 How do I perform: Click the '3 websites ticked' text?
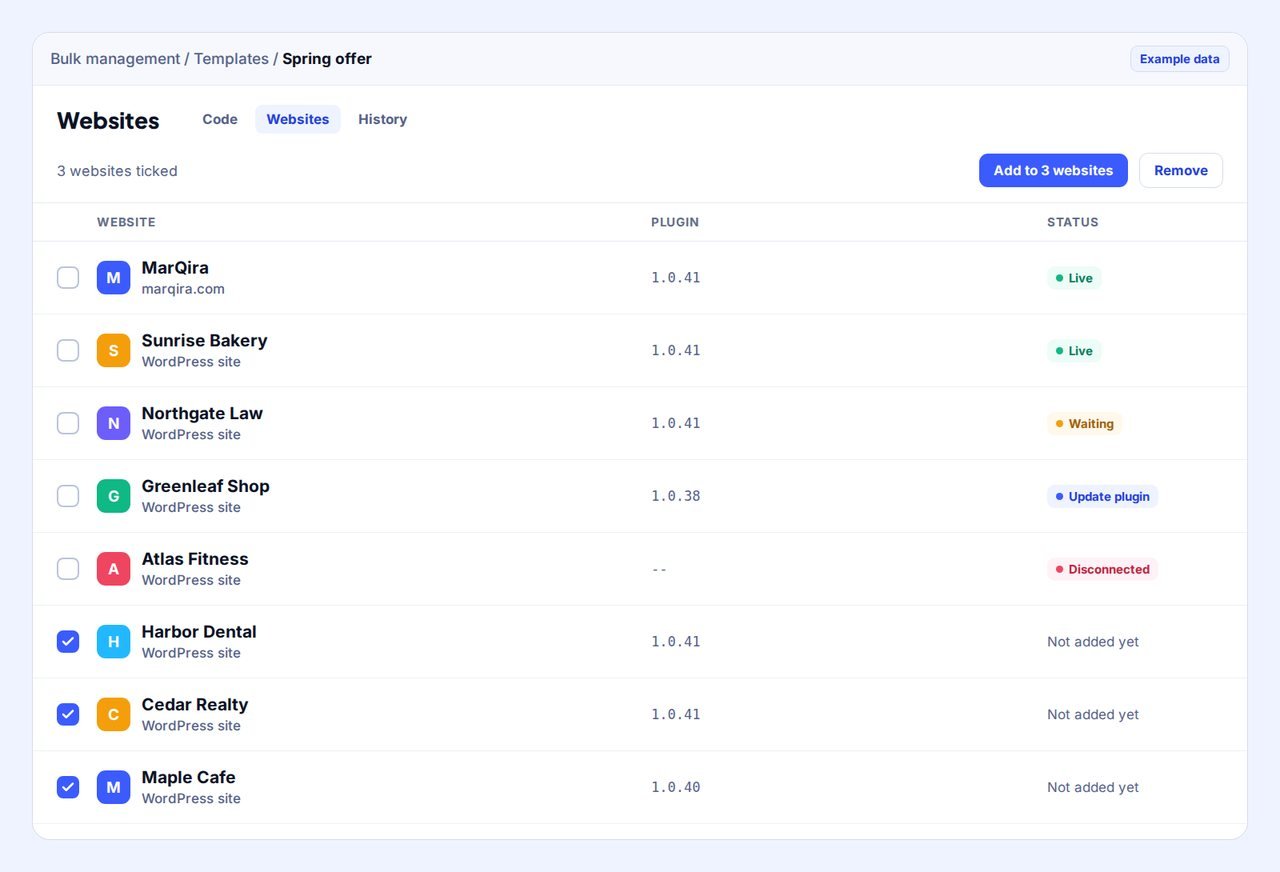click(x=117, y=171)
